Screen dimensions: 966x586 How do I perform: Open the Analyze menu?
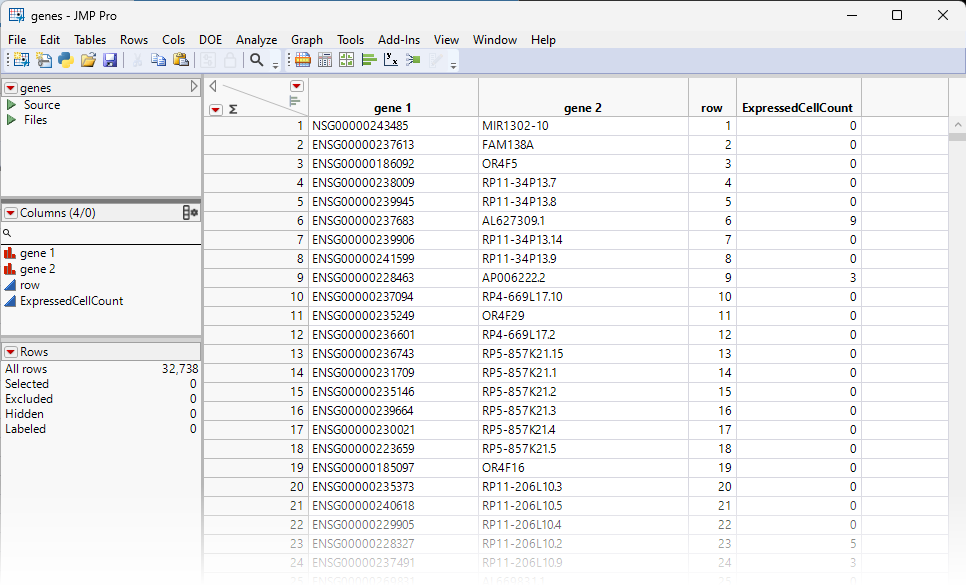click(x=256, y=40)
